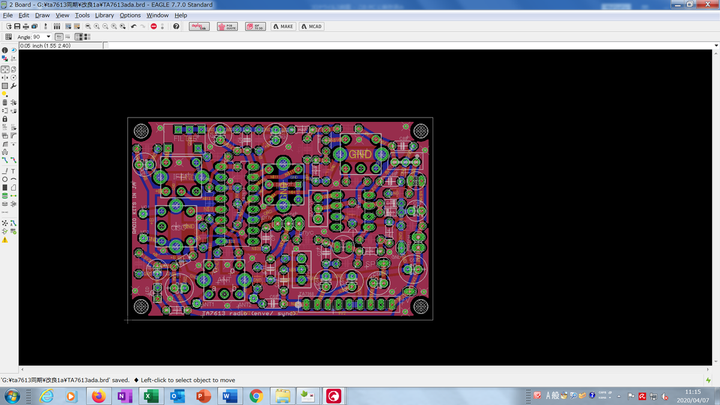Open the Angle dropdown list
This screenshot has width=720, height=405.
pos(46,37)
